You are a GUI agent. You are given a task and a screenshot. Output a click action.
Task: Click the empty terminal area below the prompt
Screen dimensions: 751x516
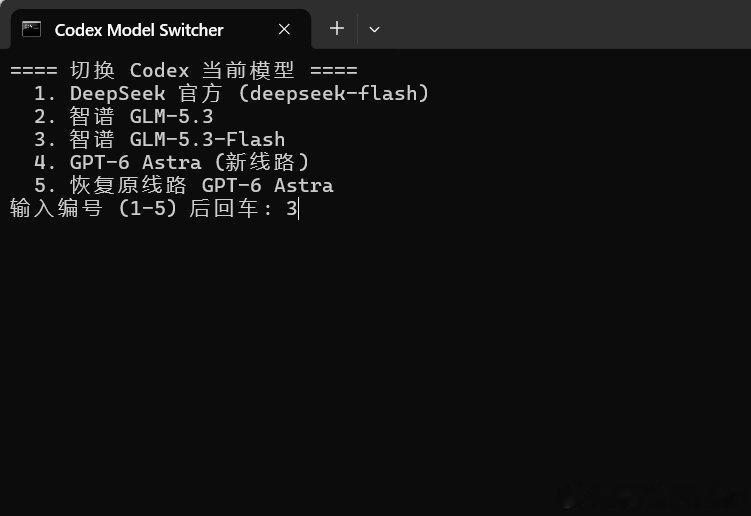pos(376,364)
